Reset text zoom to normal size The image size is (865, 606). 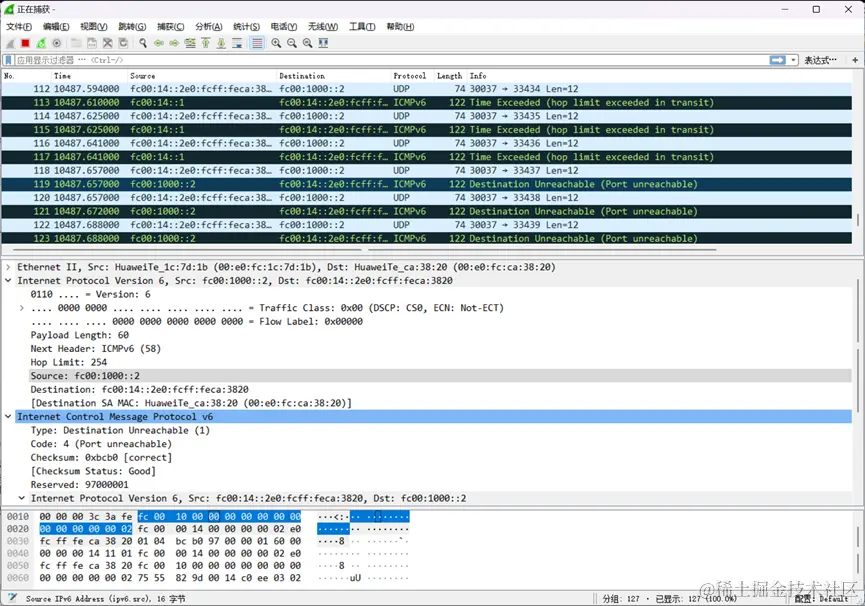(308, 43)
